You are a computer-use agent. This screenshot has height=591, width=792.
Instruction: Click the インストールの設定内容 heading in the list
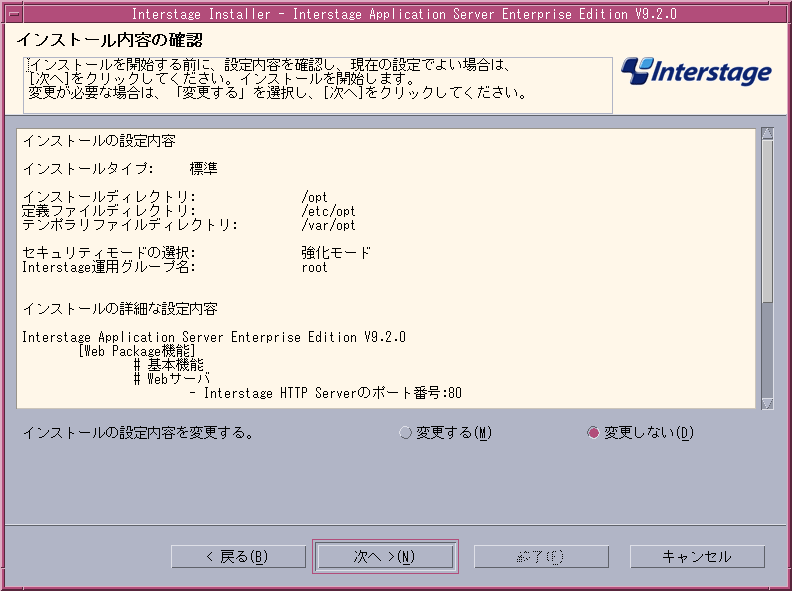[x=99, y=141]
